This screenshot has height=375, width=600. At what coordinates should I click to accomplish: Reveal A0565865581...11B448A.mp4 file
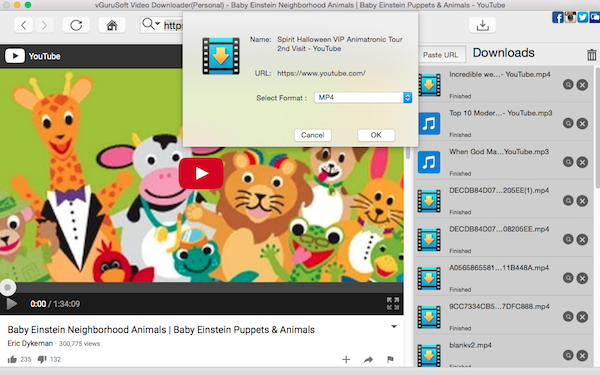tap(568, 278)
